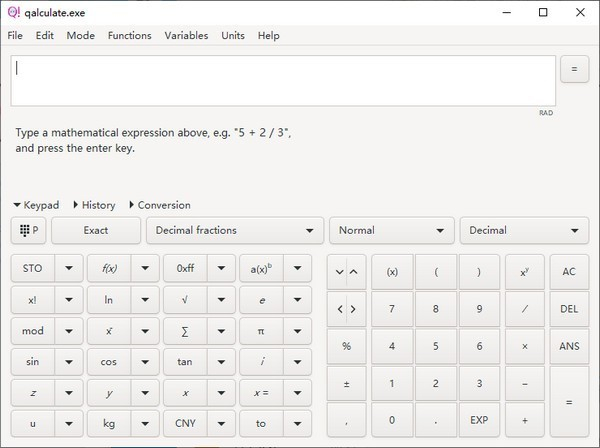Toggle the Exact mode button
This screenshot has height=448, width=600.
pos(96,230)
